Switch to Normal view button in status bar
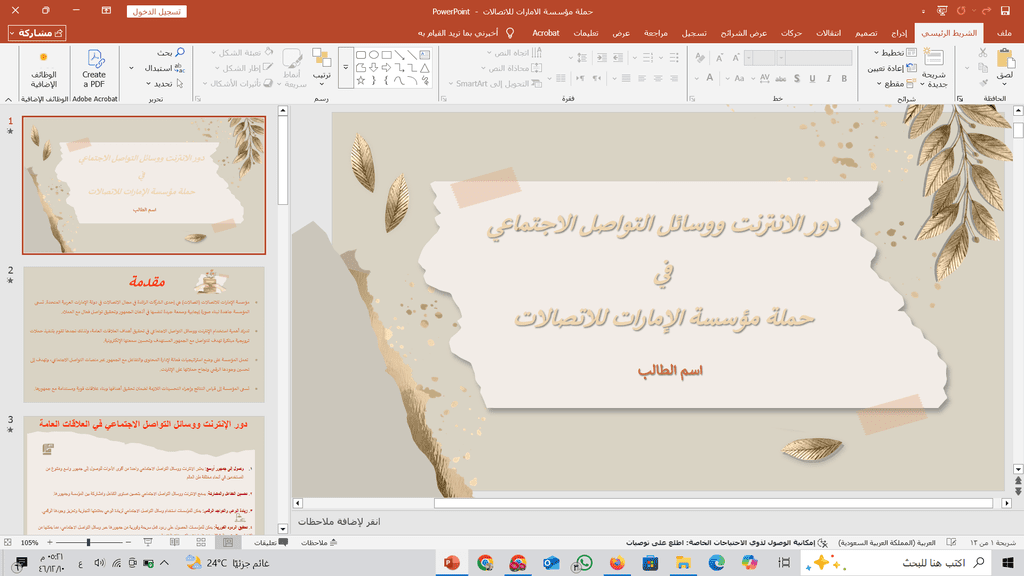Viewport: 1024px width, 576px height. tap(228, 542)
